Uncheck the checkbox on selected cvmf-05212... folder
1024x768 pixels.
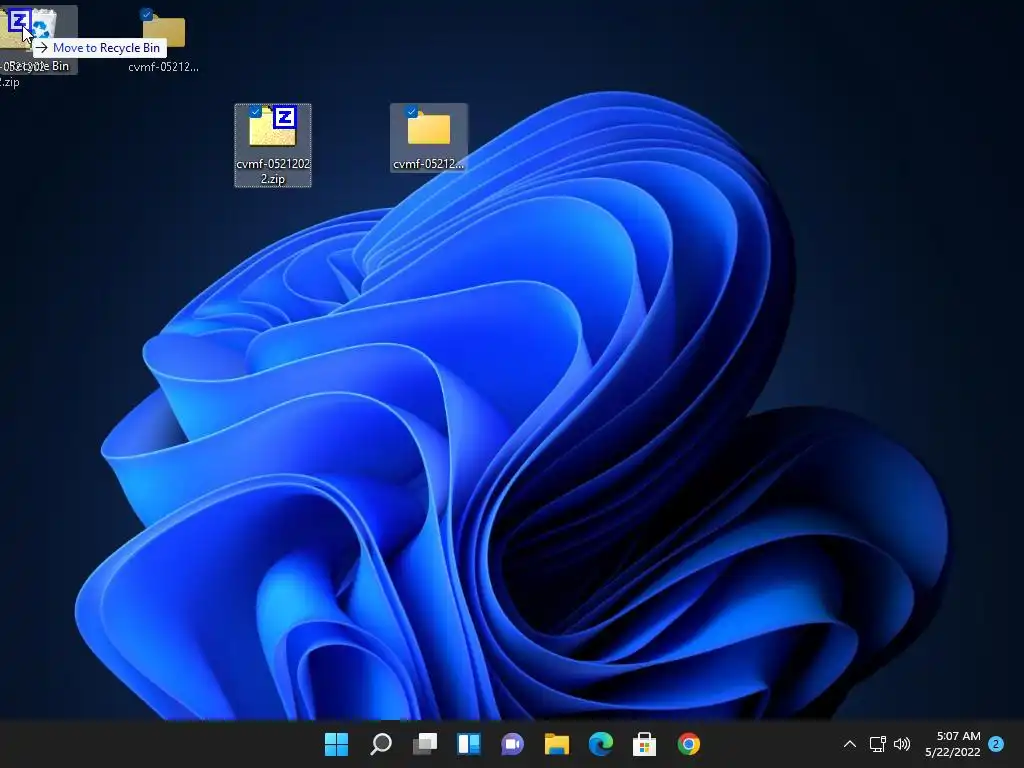pos(411,112)
